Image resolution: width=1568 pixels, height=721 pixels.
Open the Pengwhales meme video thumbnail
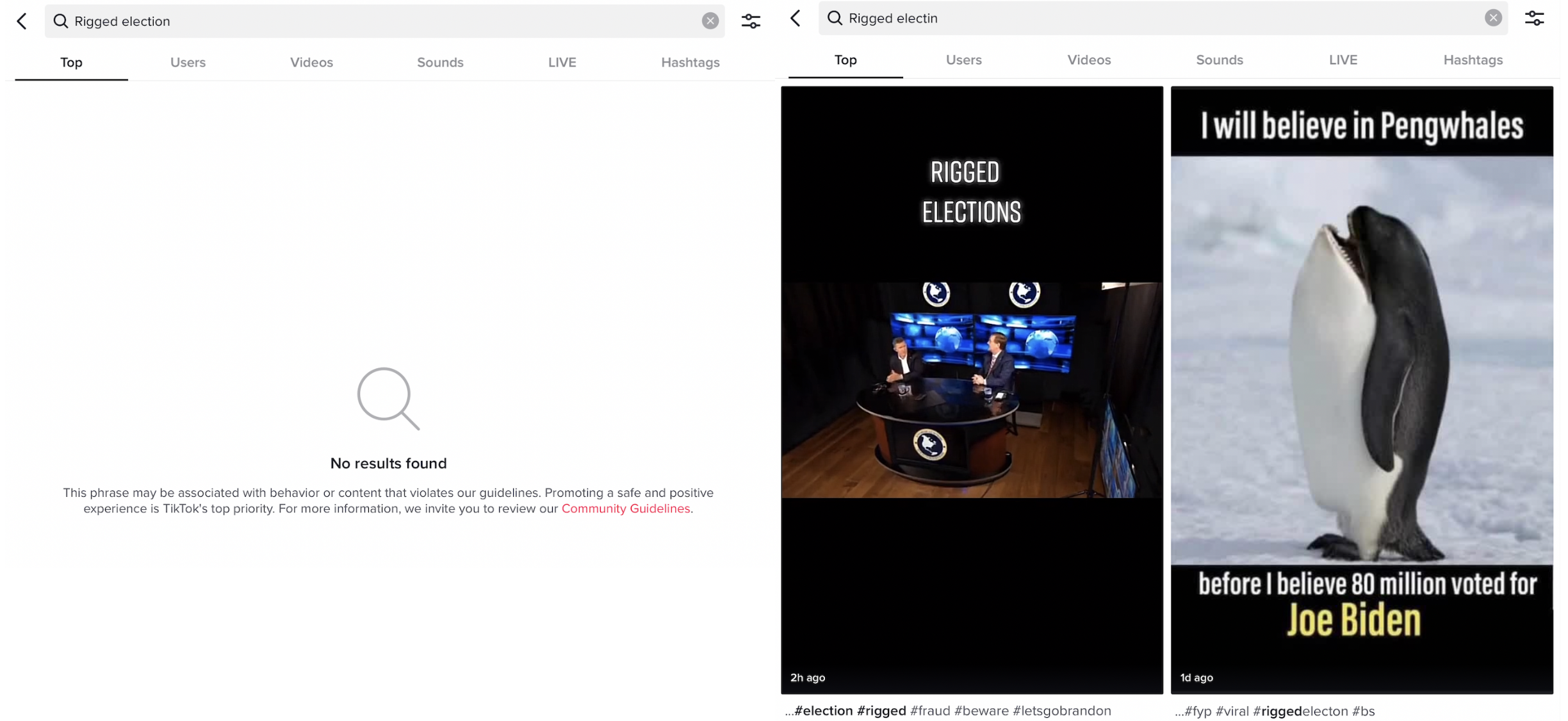pos(1361,389)
